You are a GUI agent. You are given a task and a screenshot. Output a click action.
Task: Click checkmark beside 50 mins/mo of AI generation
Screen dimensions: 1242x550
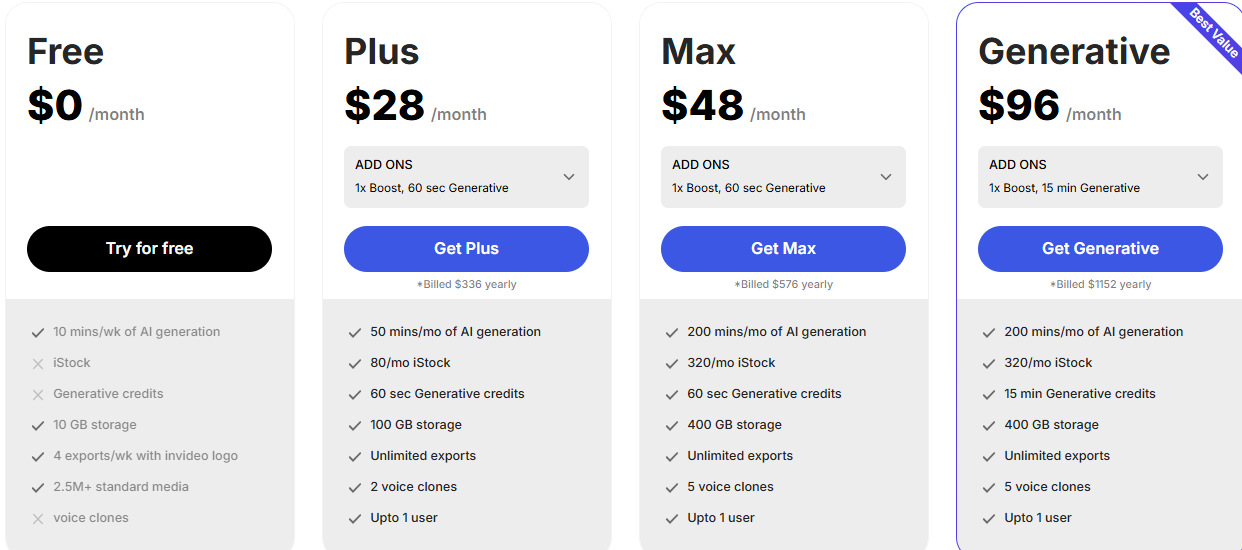coord(355,332)
